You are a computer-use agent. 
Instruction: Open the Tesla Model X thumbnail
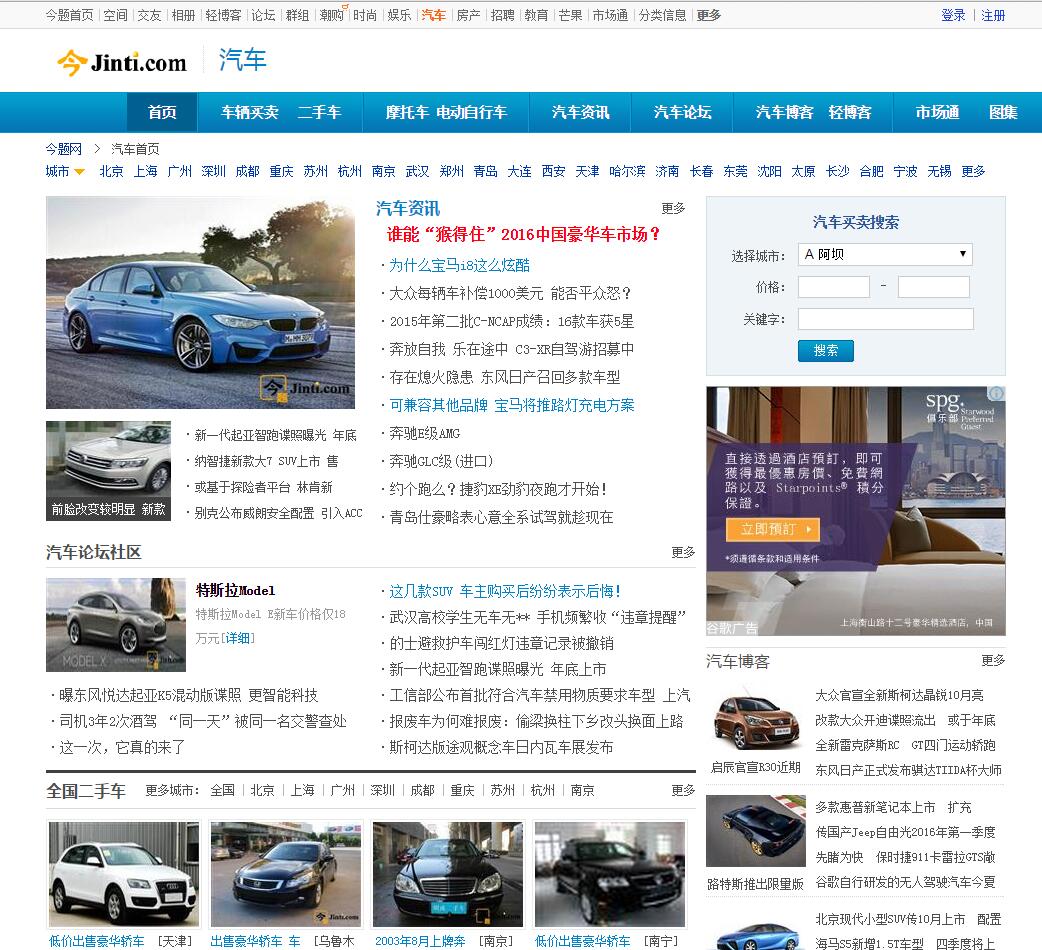coord(116,624)
